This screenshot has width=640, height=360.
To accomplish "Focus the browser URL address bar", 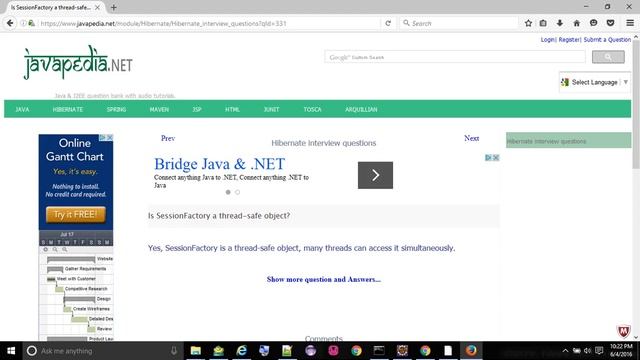I will click(208, 23).
